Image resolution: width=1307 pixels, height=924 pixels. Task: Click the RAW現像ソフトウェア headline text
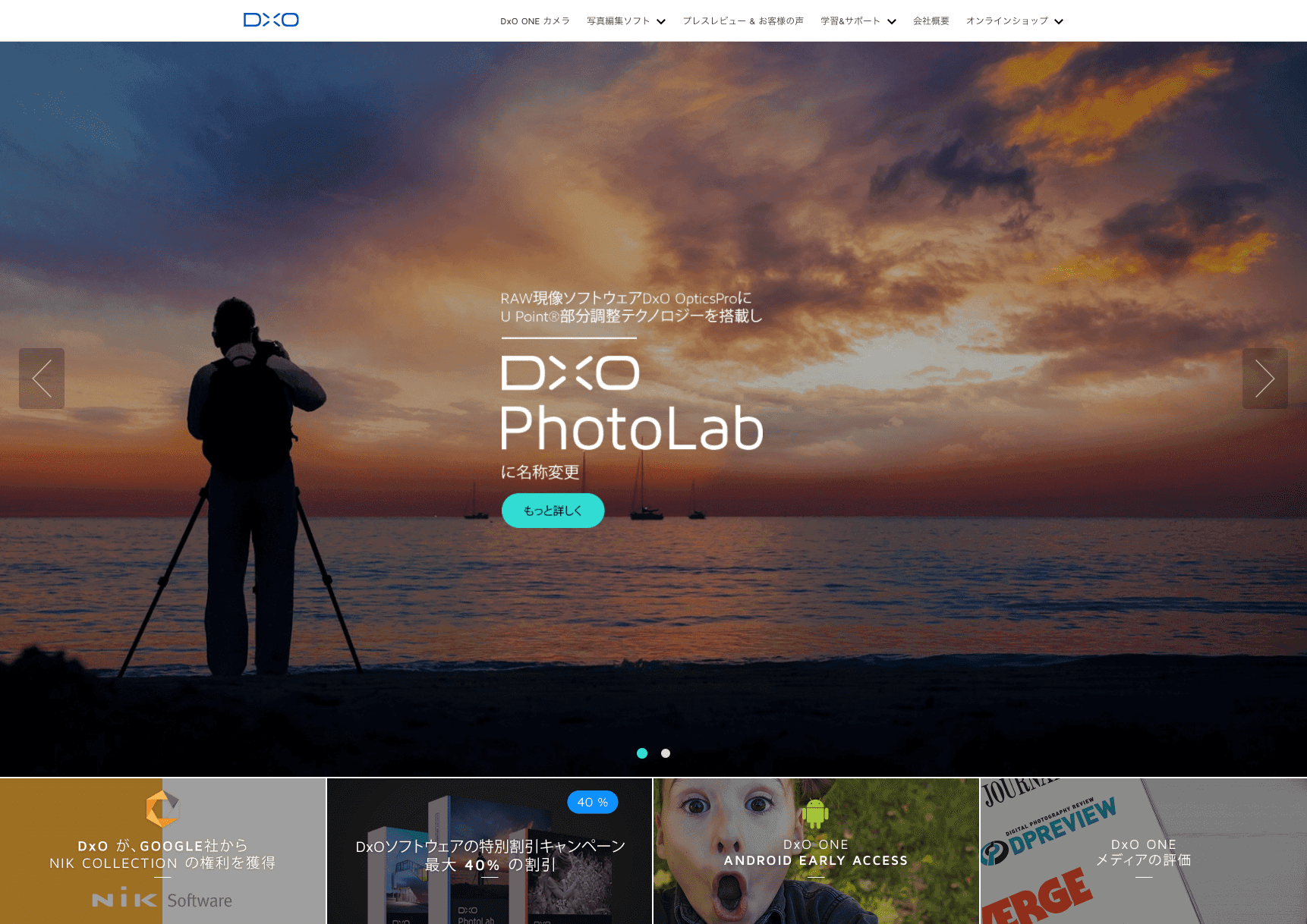[631, 307]
